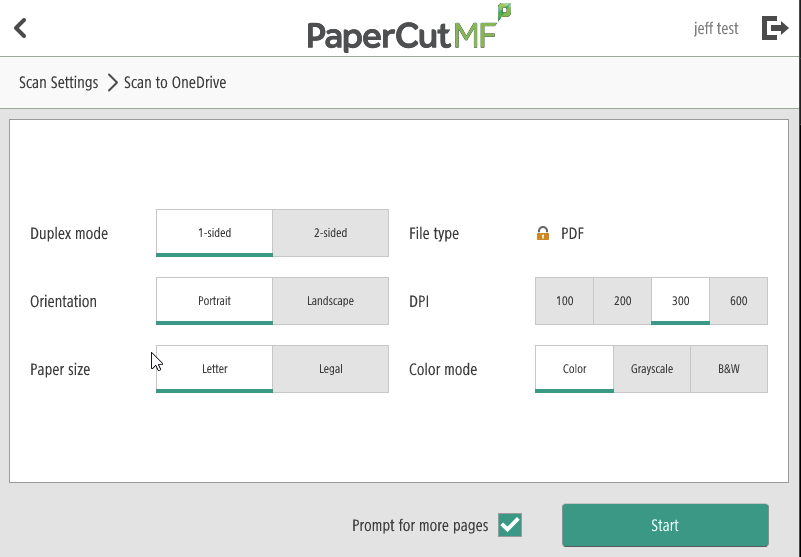The height and width of the screenshot is (557, 801).
Task: Click the file type lock icon
Action: pyautogui.click(x=543, y=234)
